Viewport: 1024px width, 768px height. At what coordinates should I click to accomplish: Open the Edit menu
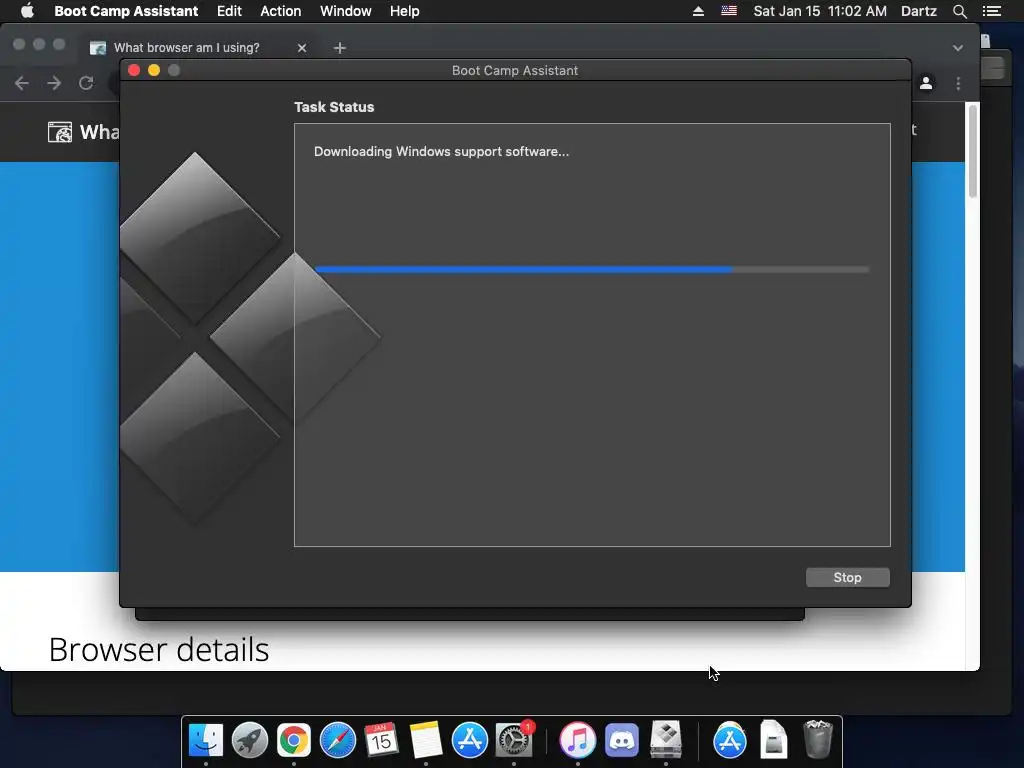229,11
